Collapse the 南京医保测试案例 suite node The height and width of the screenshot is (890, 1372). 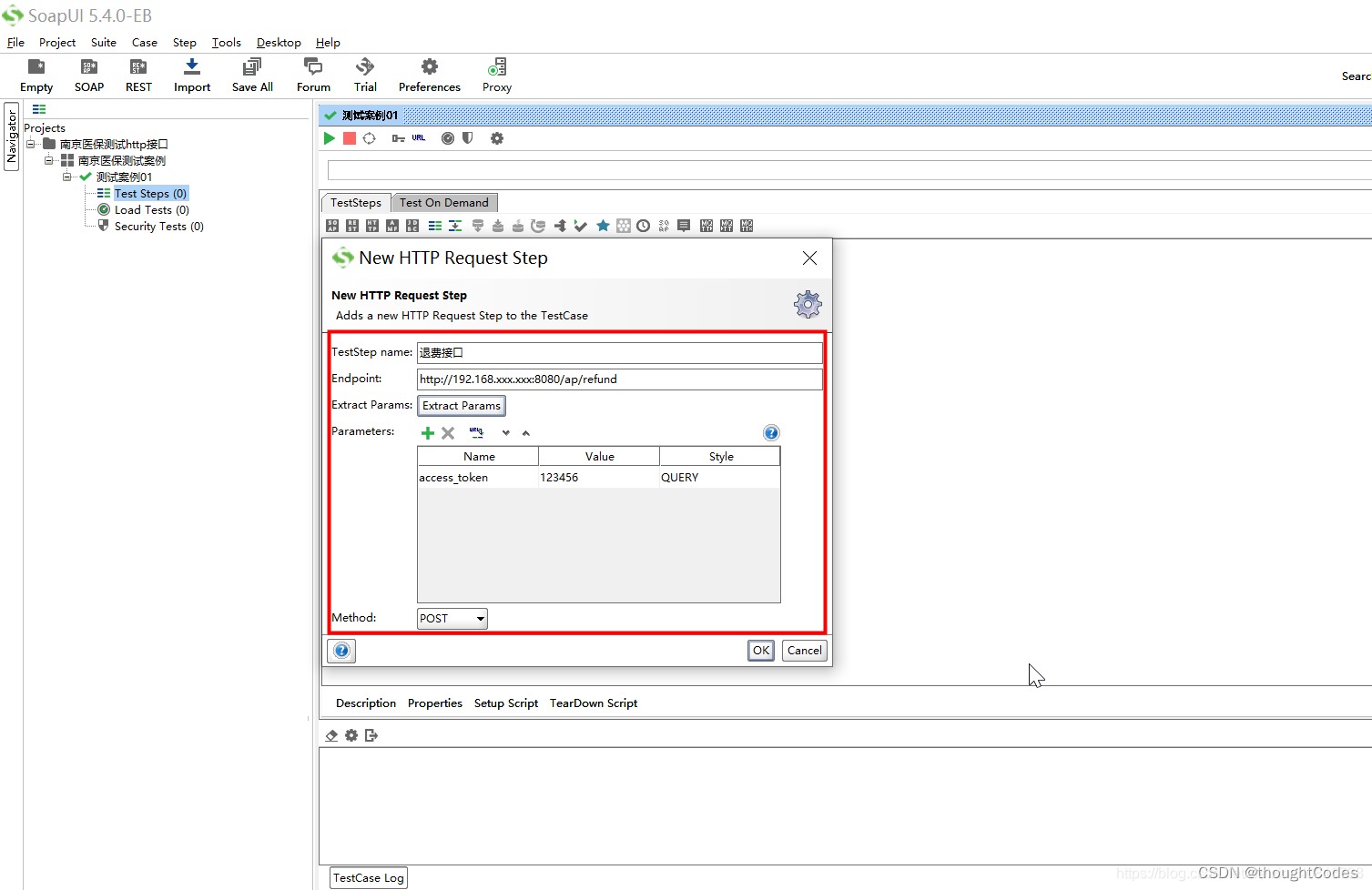pos(48,160)
